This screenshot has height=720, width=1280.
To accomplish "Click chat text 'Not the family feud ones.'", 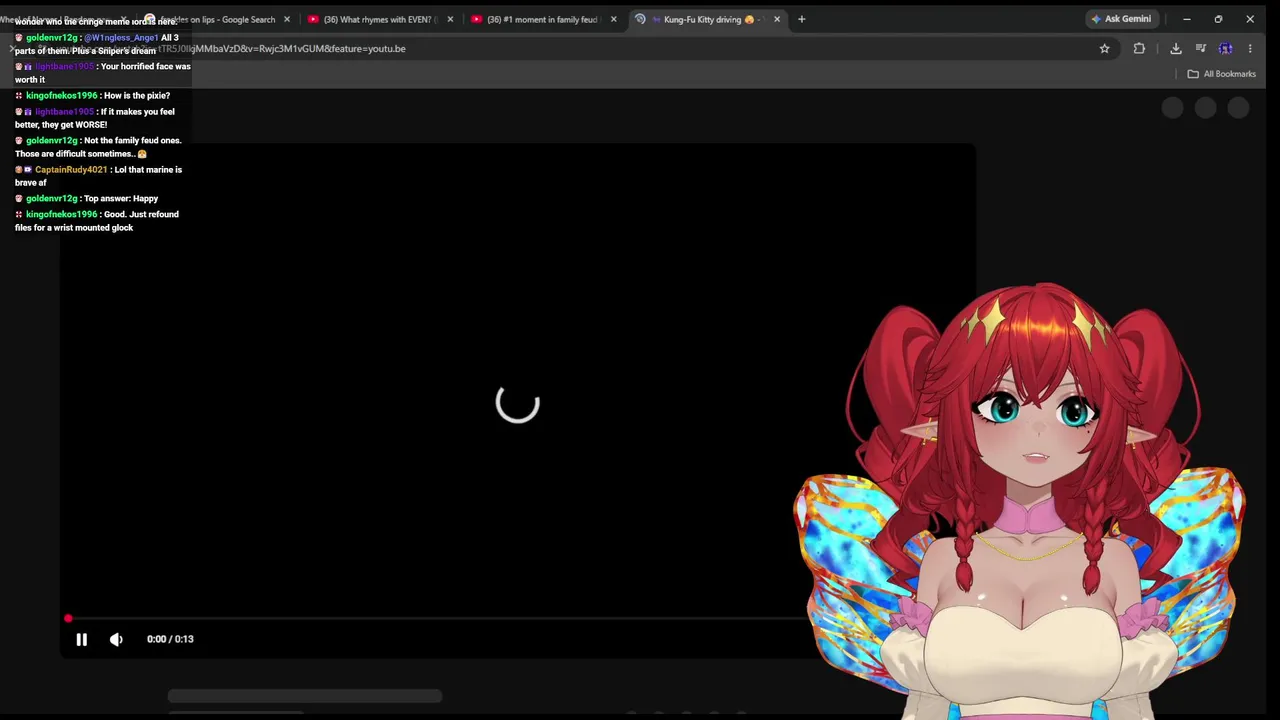I will (x=133, y=141).
